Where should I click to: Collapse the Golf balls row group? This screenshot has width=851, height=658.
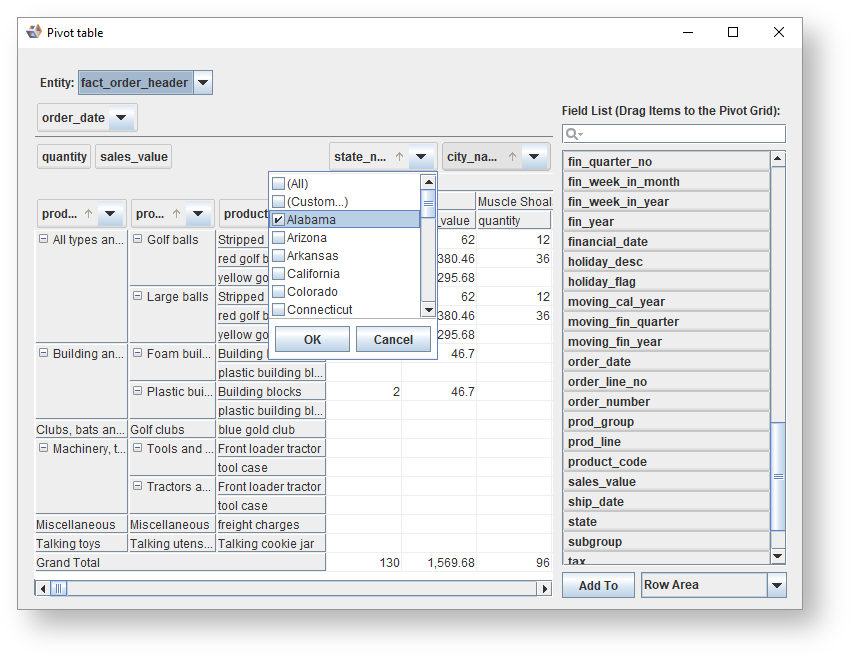[x=138, y=240]
